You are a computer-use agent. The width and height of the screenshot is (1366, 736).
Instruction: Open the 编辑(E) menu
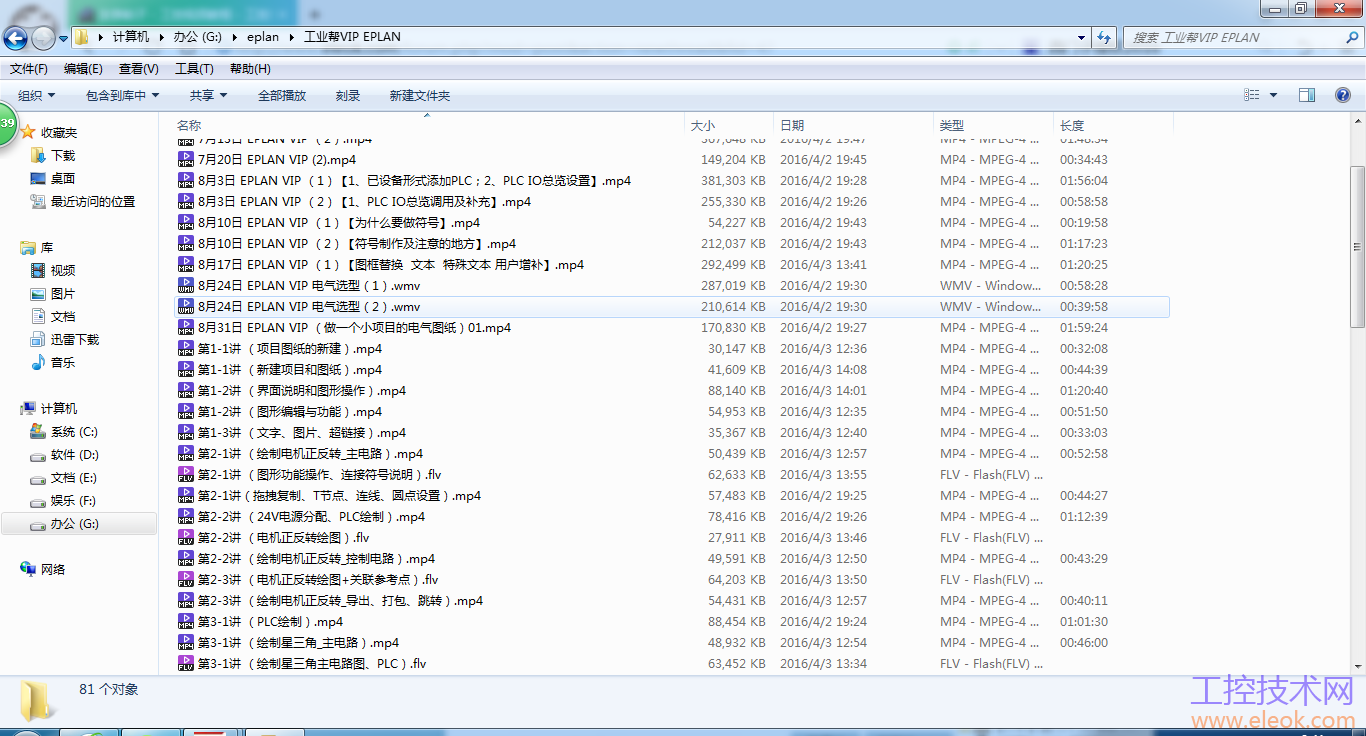pos(83,69)
